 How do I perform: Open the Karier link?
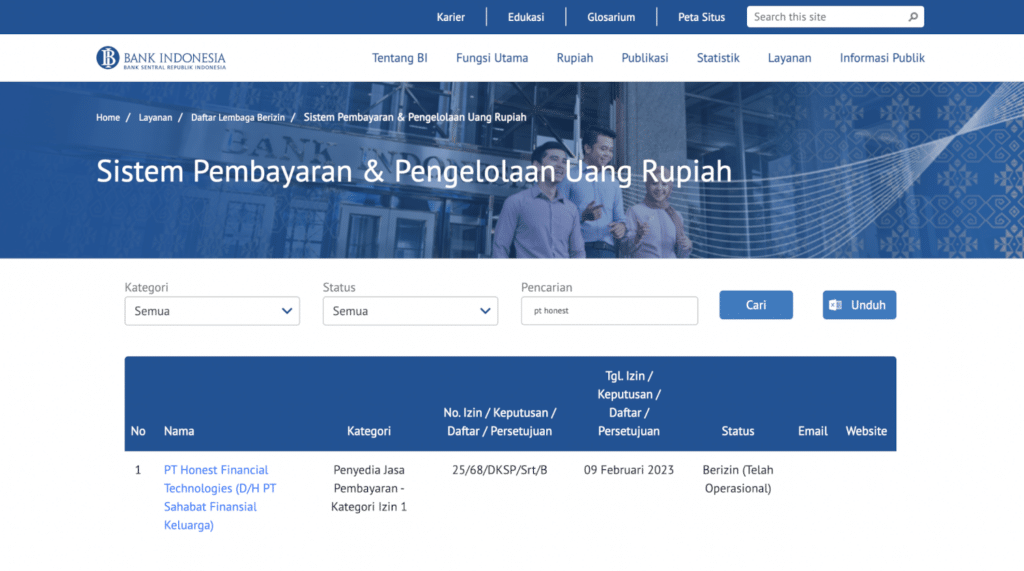pos(451,17)
